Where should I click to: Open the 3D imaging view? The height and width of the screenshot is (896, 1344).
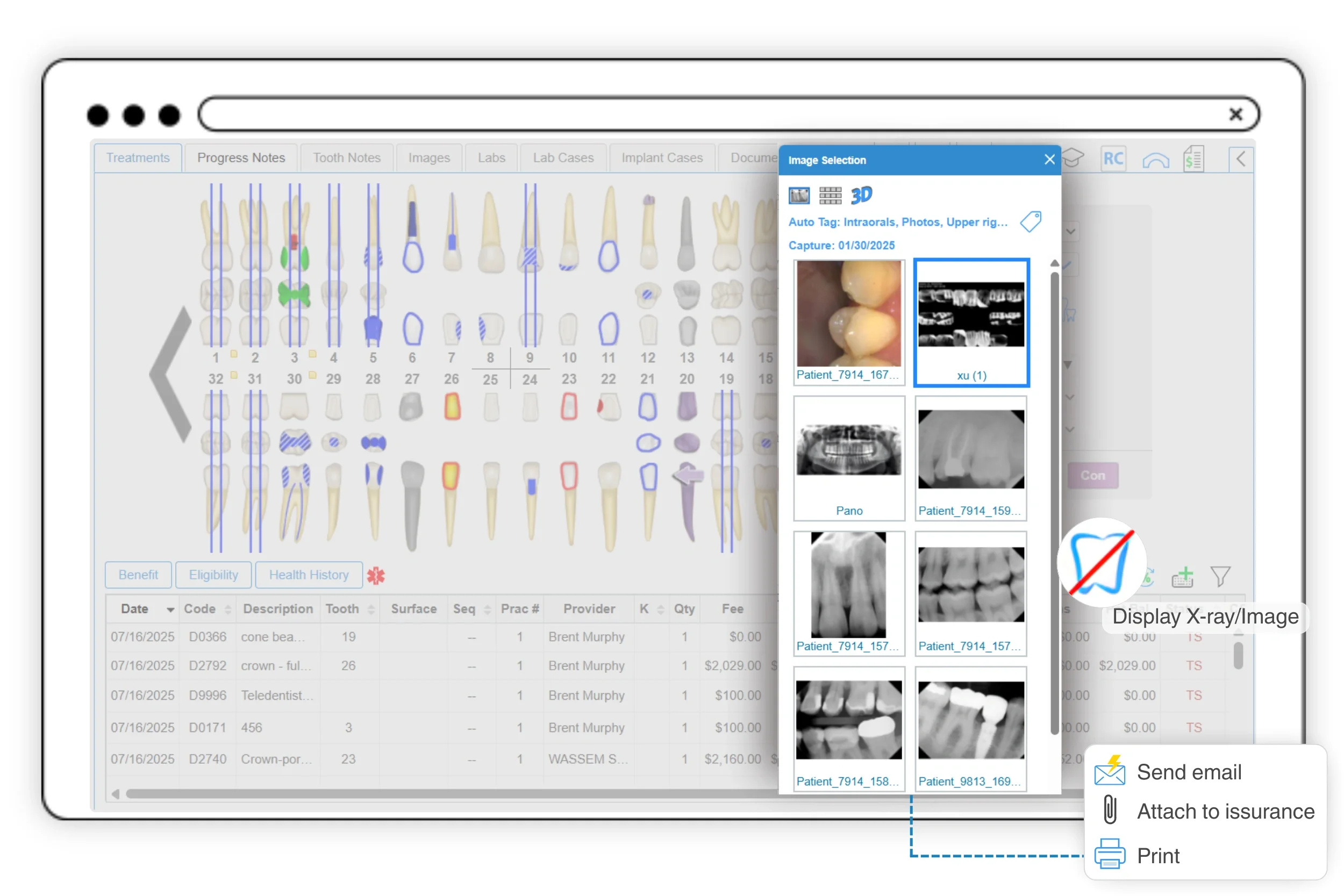(x=862, y=195)
